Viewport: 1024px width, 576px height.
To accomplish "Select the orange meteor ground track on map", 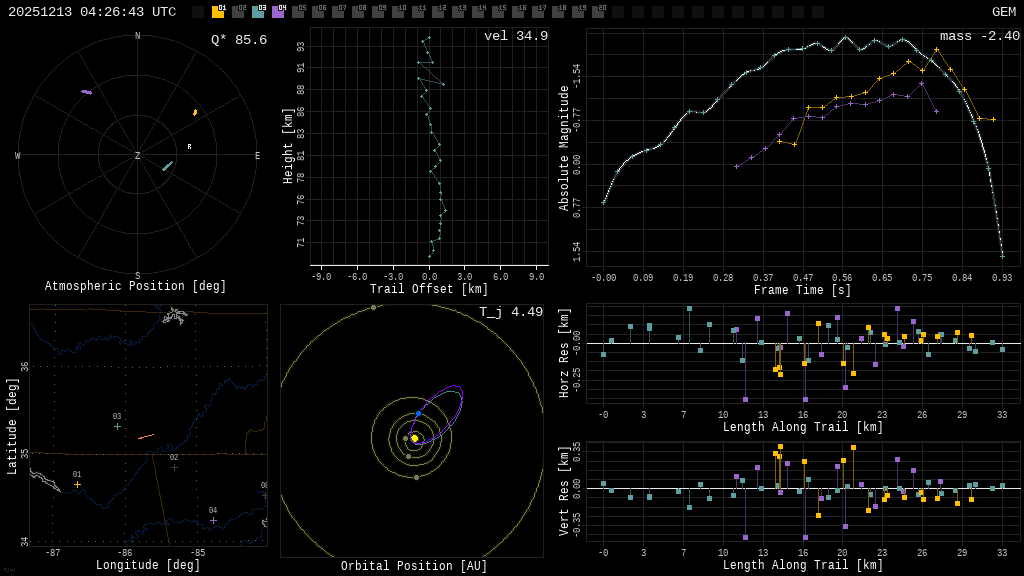I will pyautogui.click(x=146, y=436).
